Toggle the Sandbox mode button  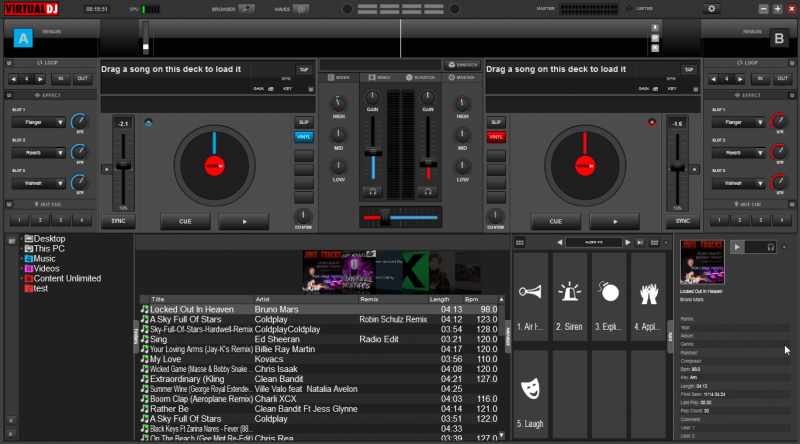(x=463, y=65)
